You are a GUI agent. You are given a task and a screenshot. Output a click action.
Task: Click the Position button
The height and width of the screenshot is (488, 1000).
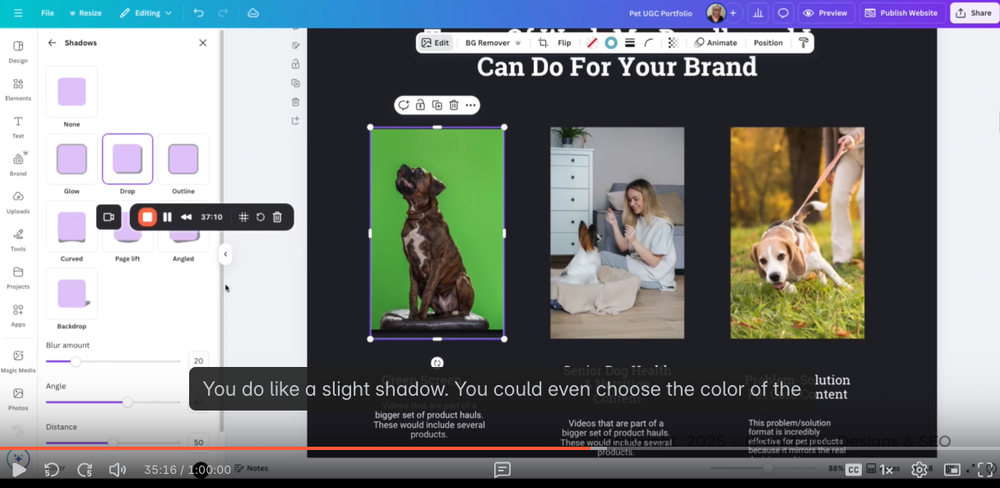[x=768, y=43]
